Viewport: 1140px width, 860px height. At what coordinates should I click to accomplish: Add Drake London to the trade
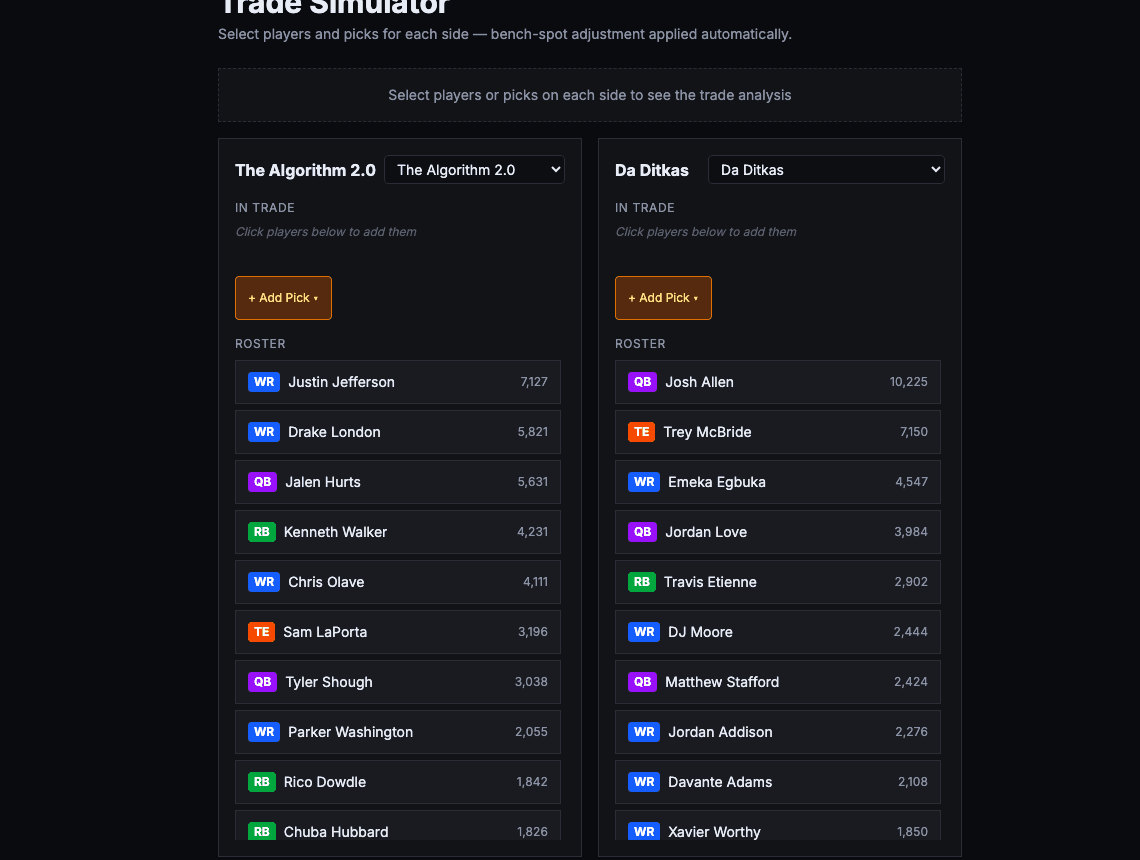coord(398,432)
